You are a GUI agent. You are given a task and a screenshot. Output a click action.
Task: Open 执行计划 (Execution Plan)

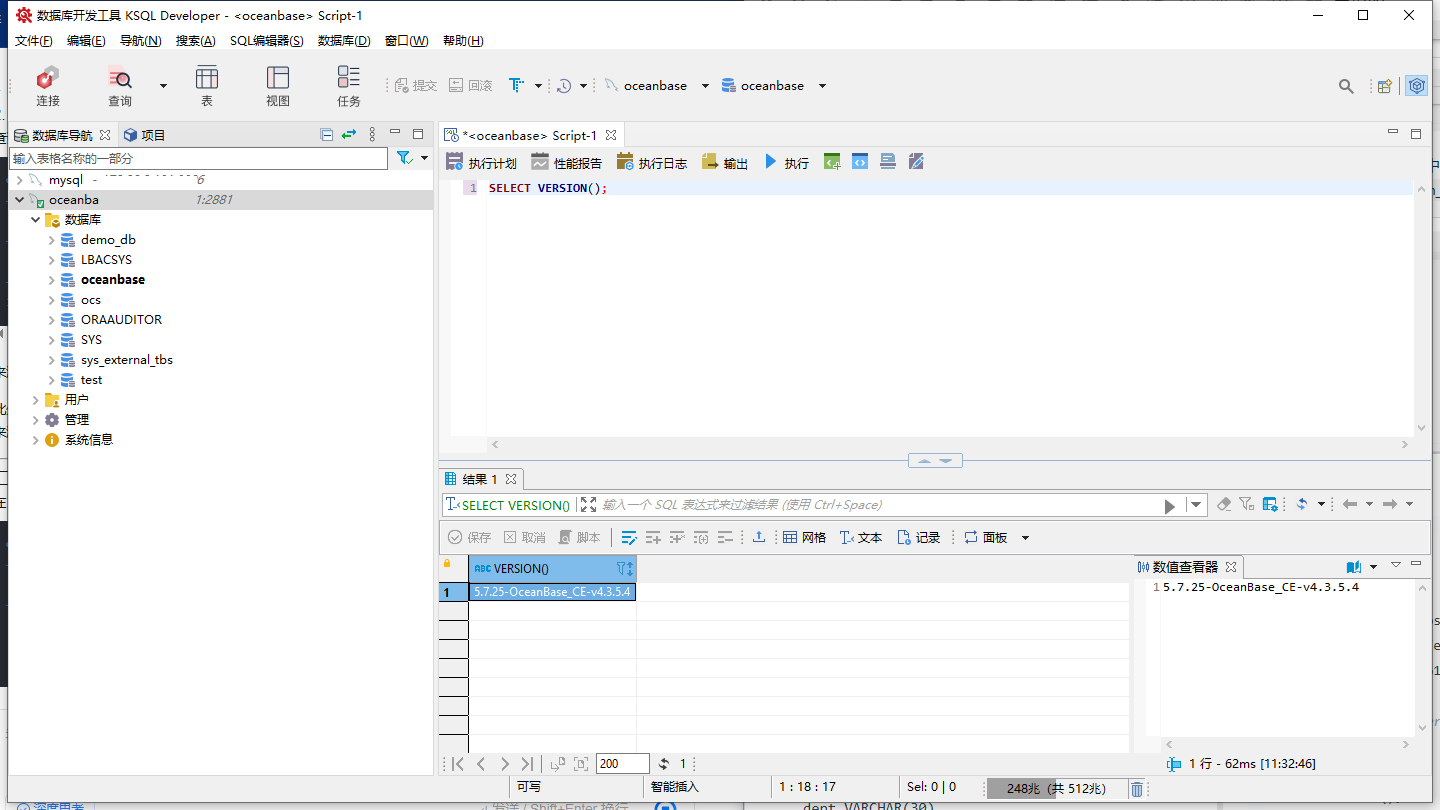[x=481, y=162]
